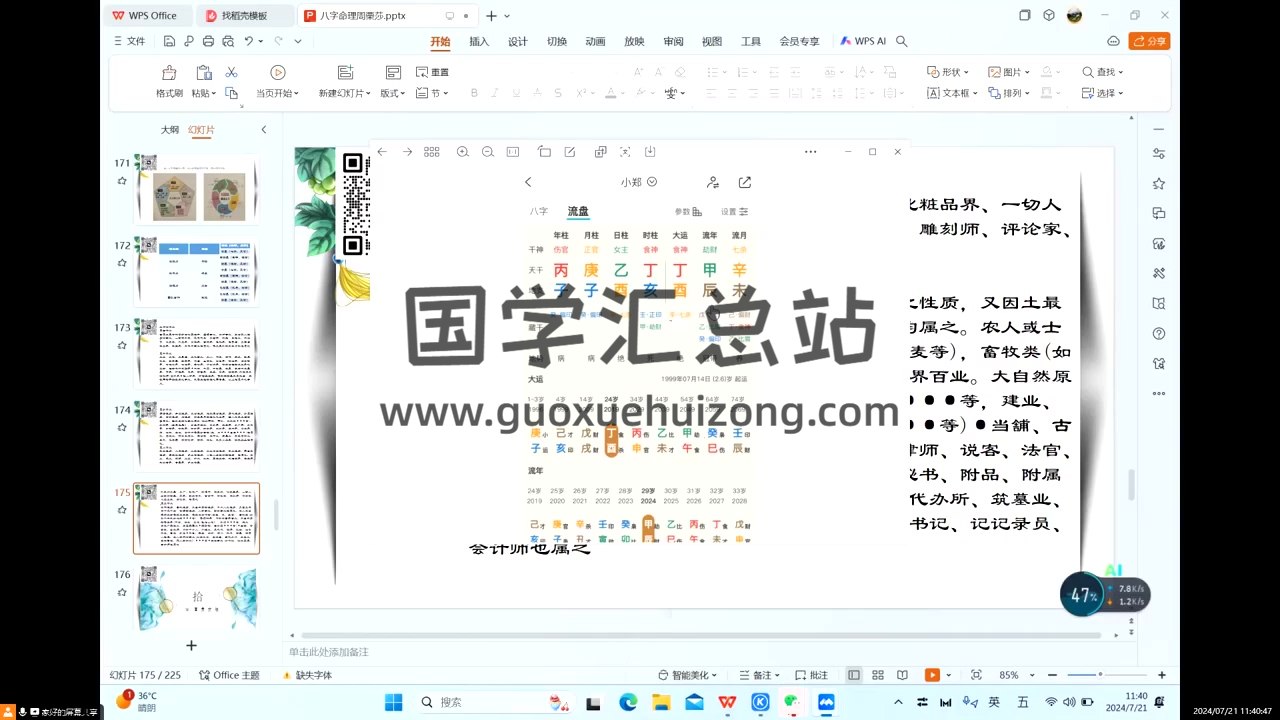
Task: Open the 动画 Animation ribbon tab
Action: click(595, 41)
